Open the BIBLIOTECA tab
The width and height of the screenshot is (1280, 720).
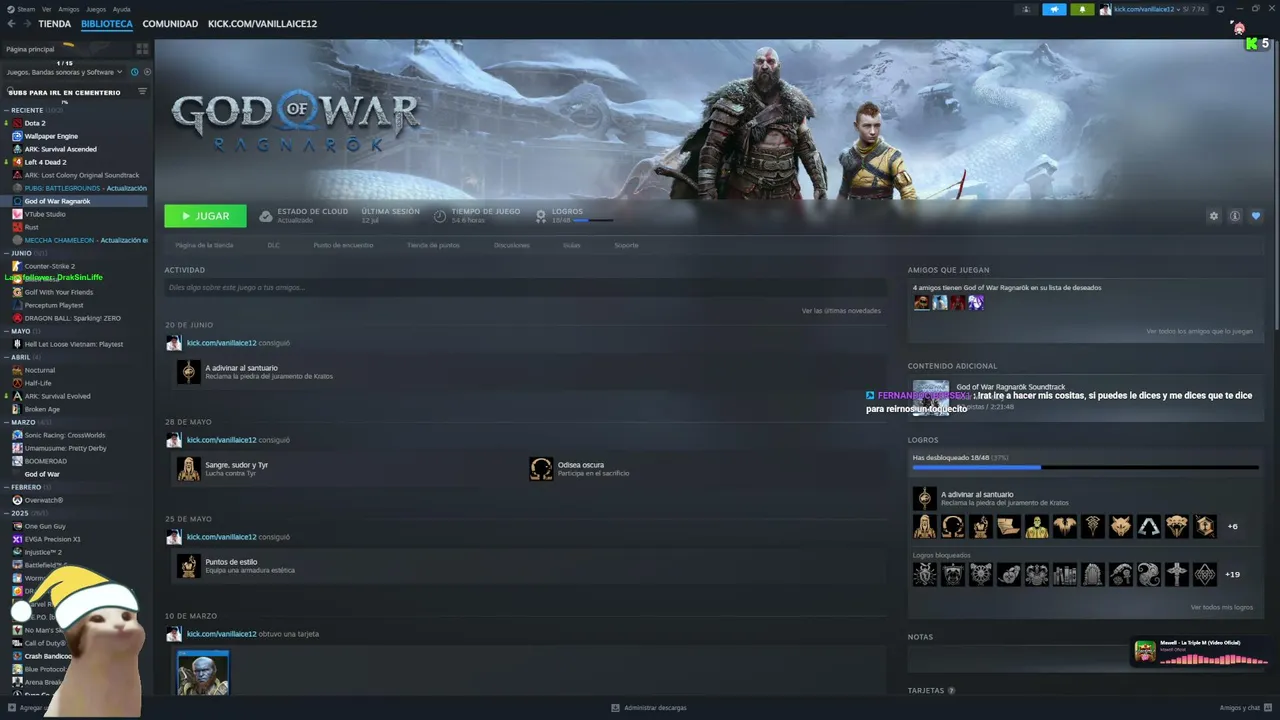[x=107, y=24]
